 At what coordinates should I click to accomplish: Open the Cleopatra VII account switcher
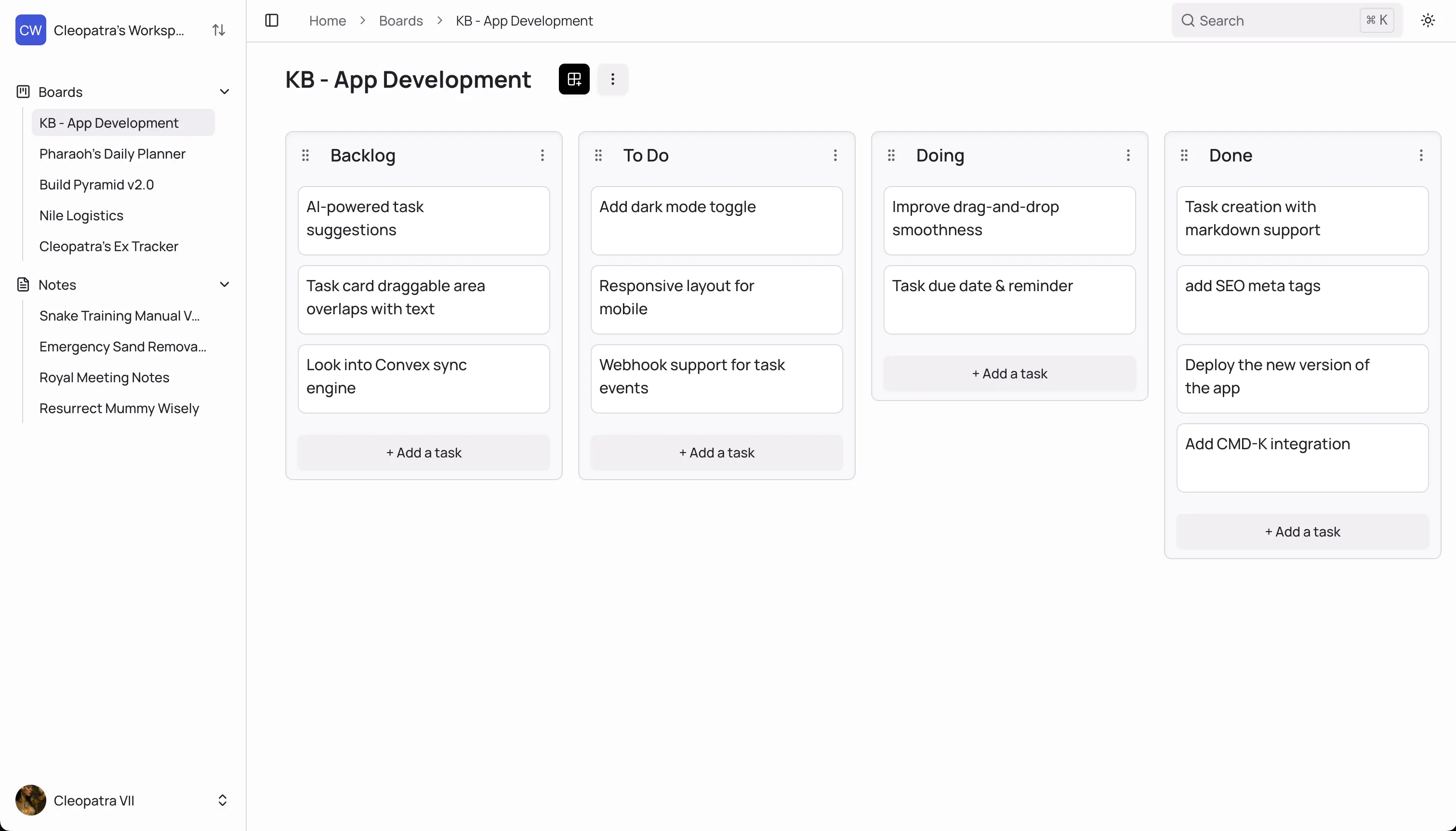(223, 800)
